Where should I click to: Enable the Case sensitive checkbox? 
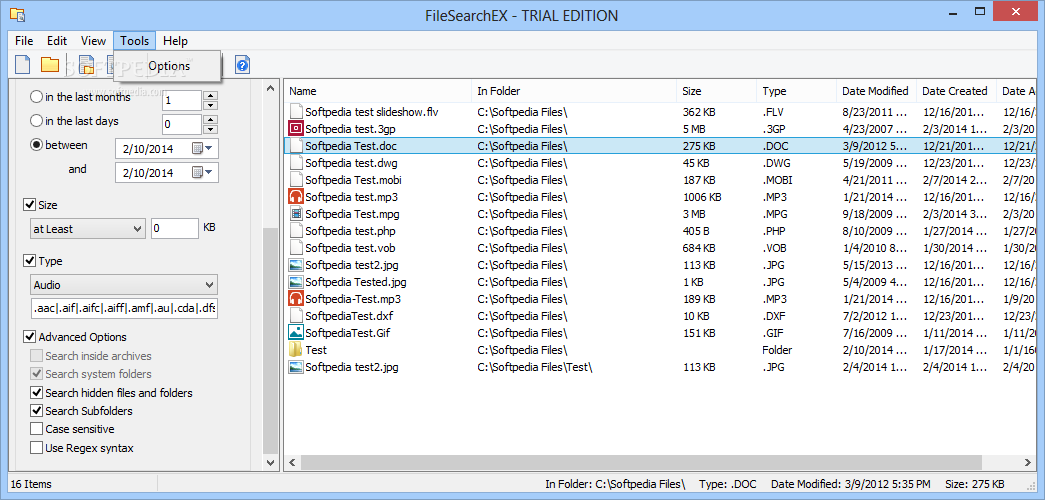[36, 429]
